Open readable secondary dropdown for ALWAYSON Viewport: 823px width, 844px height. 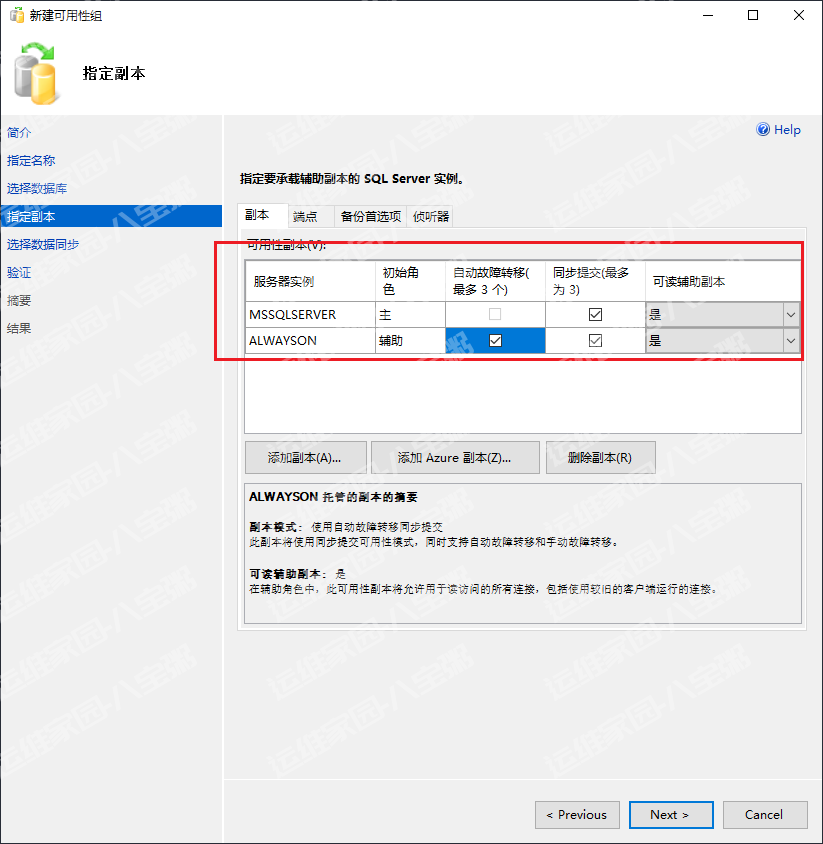tap(791, 341)
